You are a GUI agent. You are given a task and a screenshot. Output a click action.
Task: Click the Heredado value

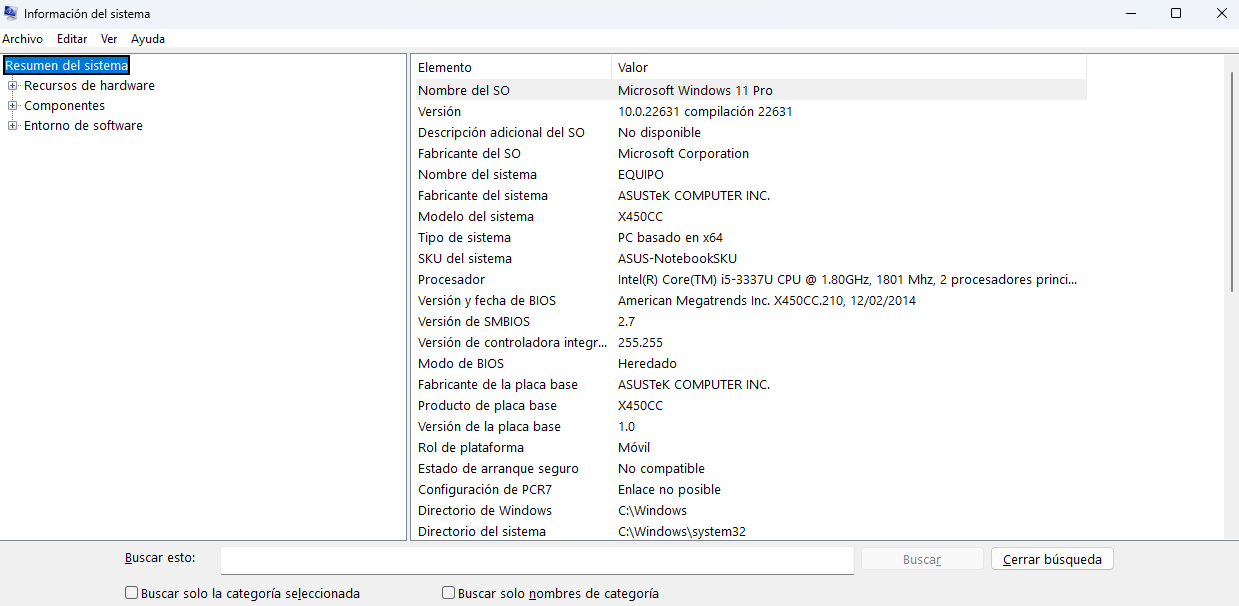(647, 363)
